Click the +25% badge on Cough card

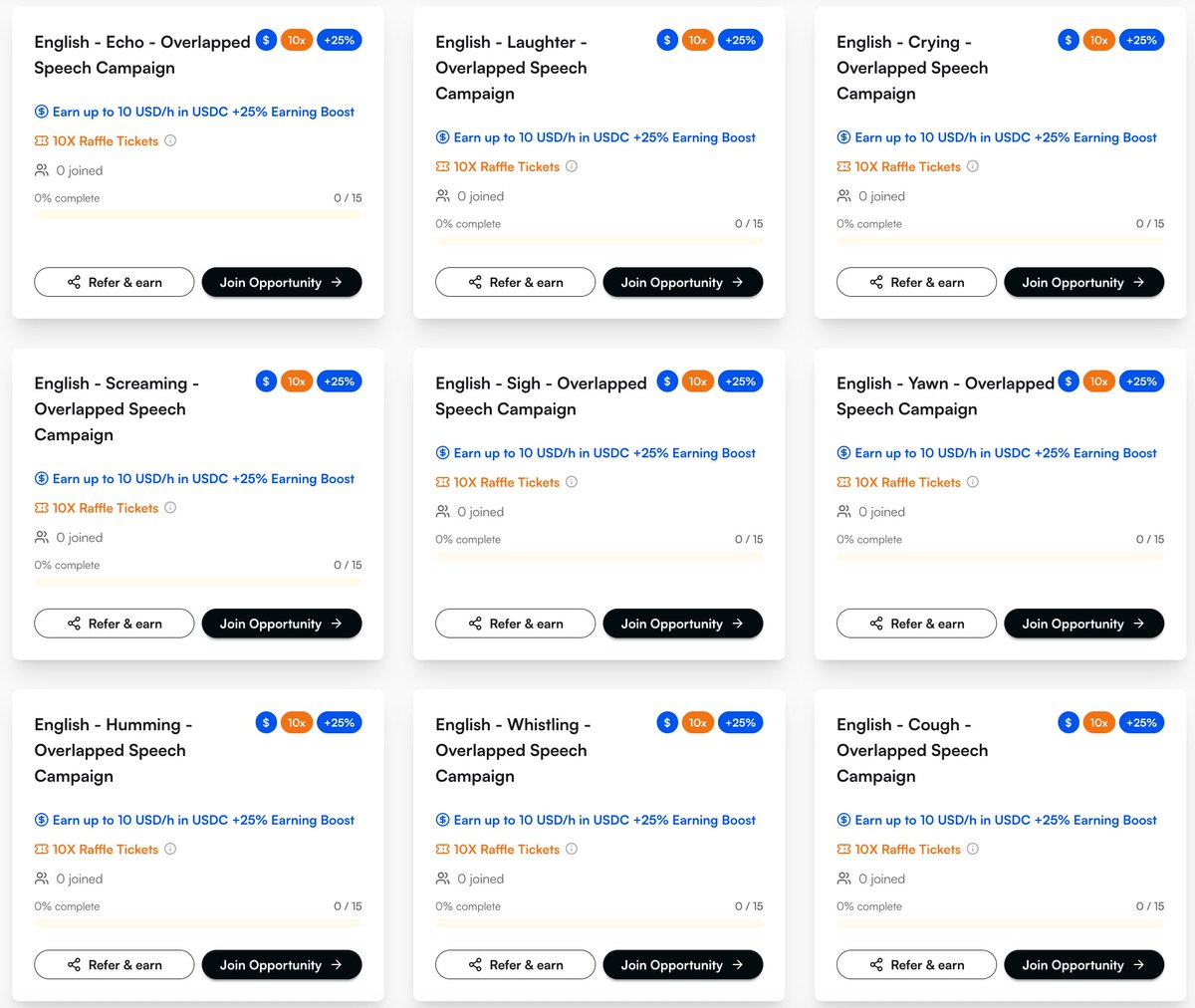pyautogui.click(x=1141, y=723)
